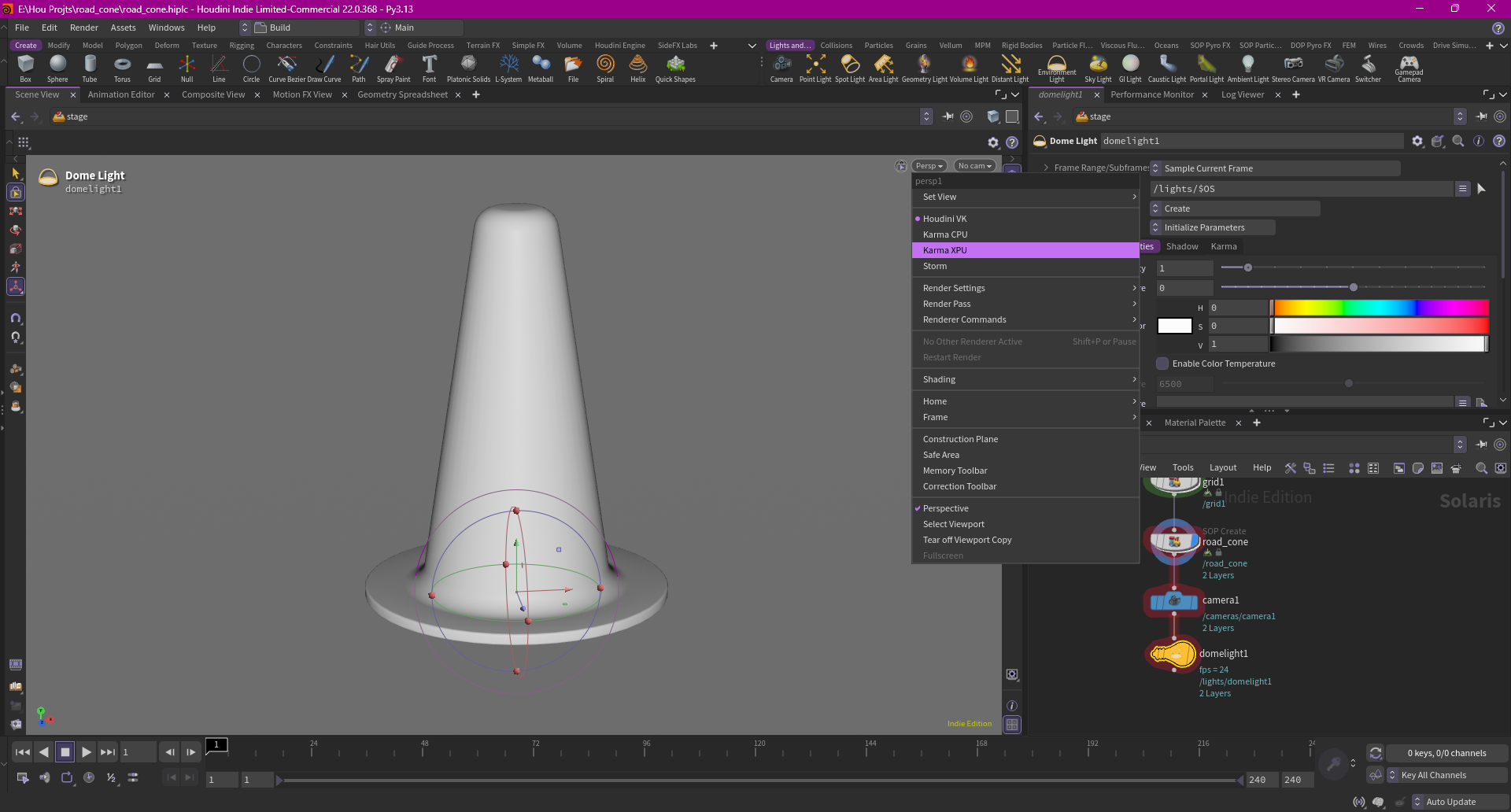This screenshot has width=1511, height=812.
Task: Select Karma CPU from menu
Action: pos(1025,234)
